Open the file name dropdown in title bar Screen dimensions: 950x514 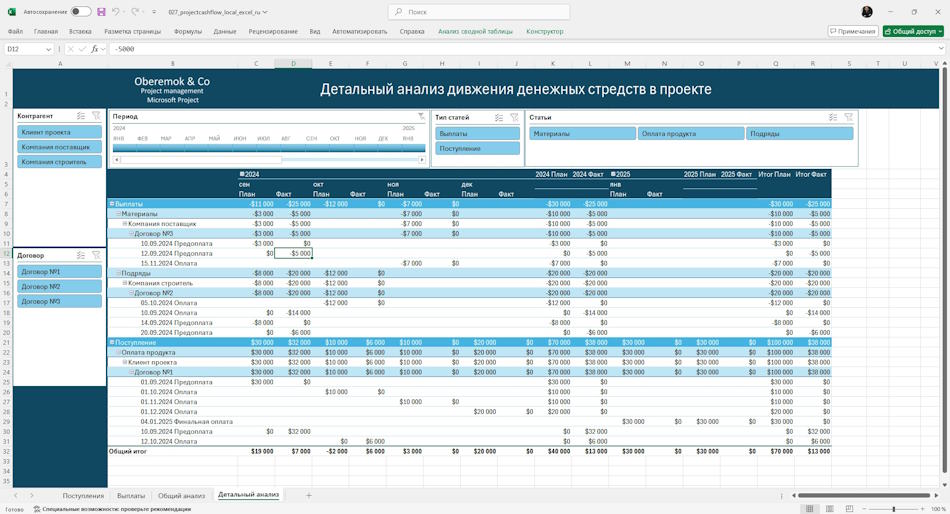pos(265,12)
